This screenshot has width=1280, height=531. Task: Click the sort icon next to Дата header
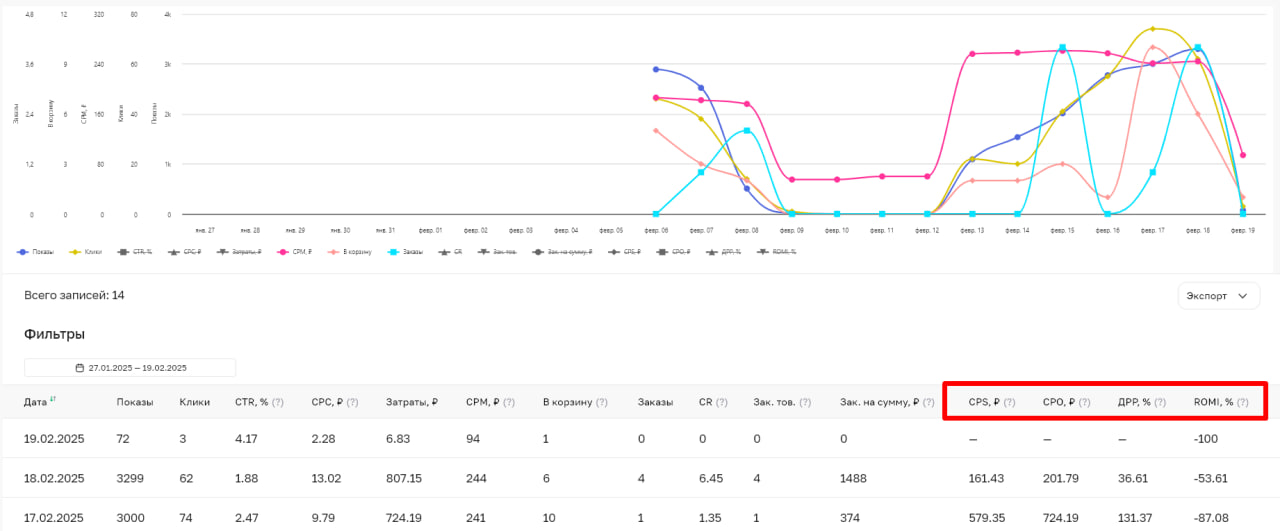pos(53,401)
